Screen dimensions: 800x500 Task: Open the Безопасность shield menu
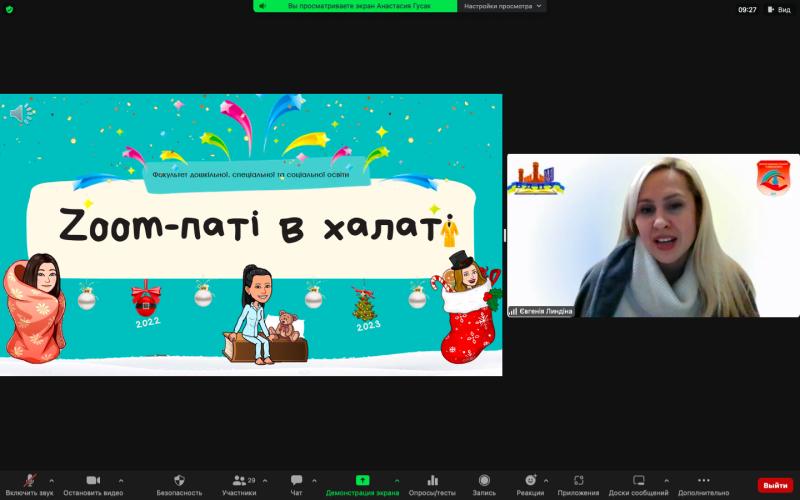pos(179,485)
